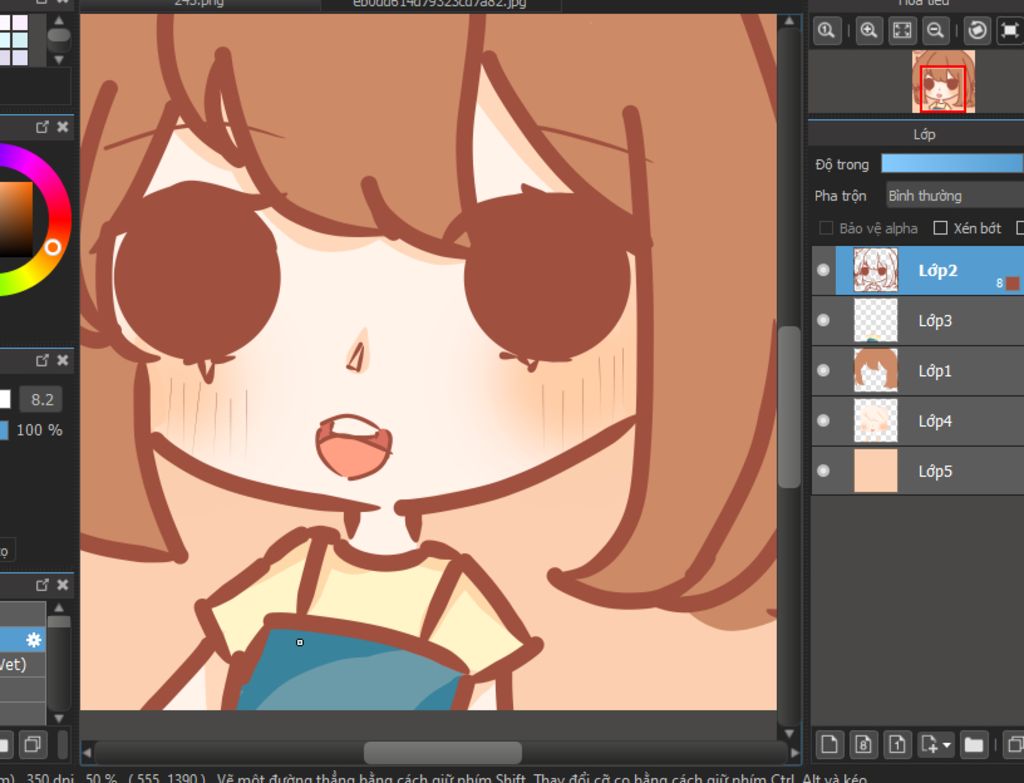Create a new 8-bit layer
The image size is (1024, 783).
pyautogui.click(x=863, y=744)
